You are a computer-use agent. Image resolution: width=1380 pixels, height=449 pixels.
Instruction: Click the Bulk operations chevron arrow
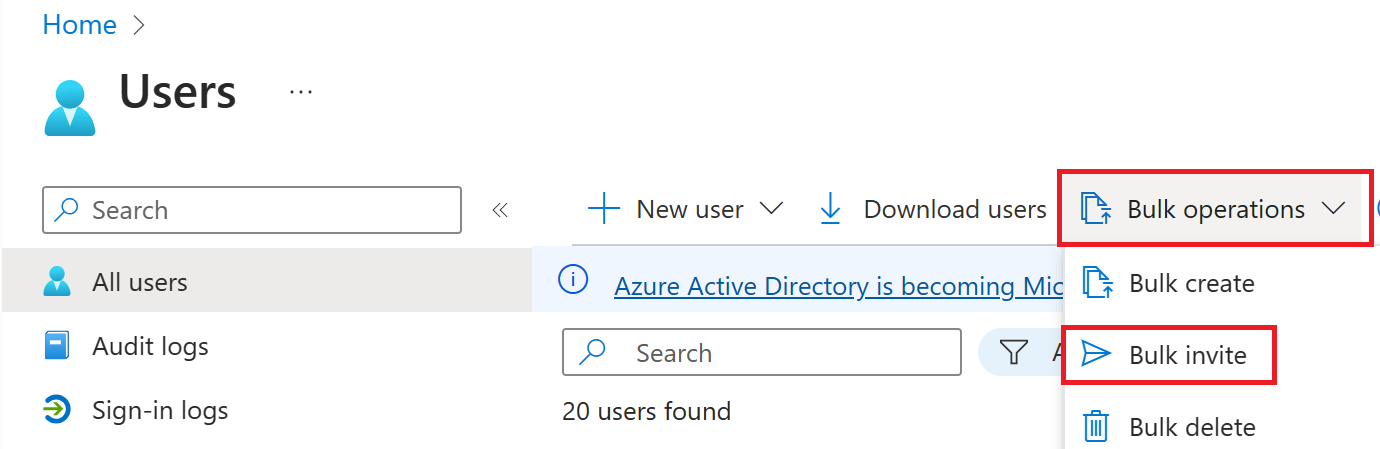1332,209
